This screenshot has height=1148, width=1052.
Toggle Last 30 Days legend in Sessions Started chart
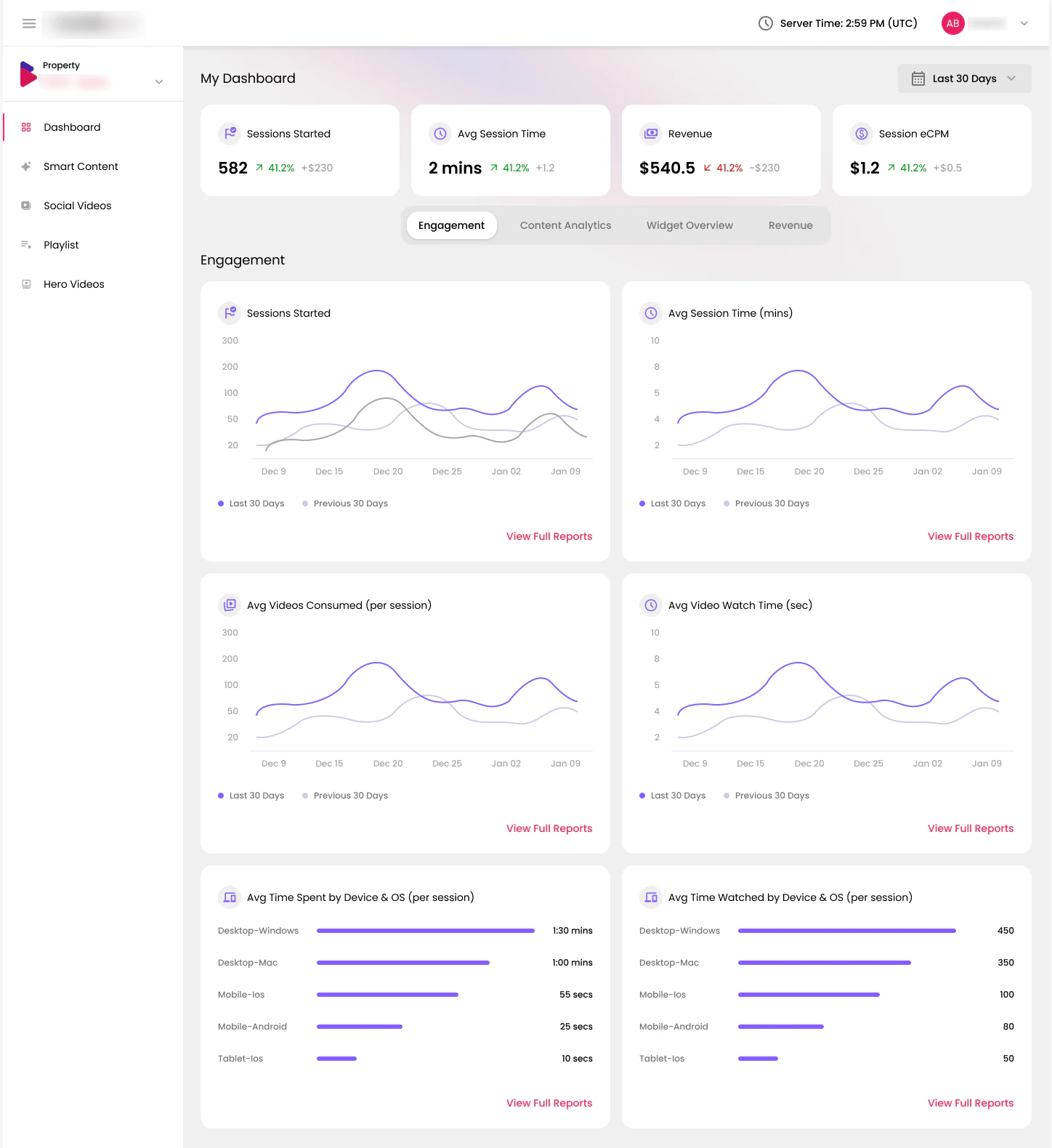(251, 504)
